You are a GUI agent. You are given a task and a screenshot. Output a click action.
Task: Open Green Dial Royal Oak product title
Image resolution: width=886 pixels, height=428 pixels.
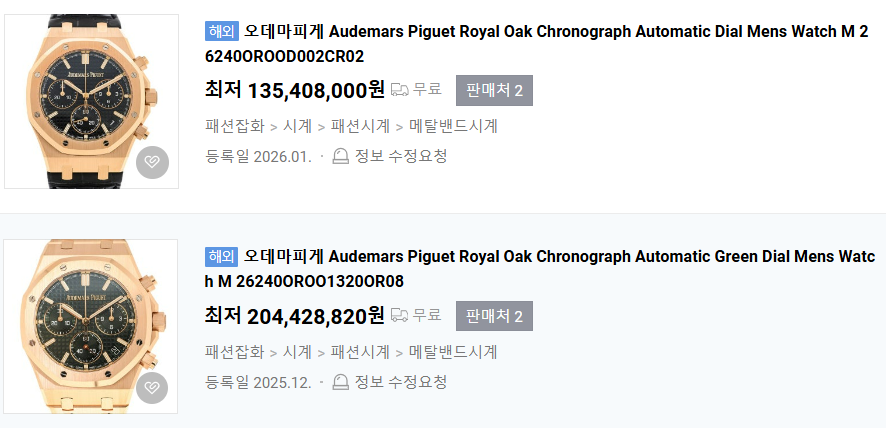[x=555, y=257]
